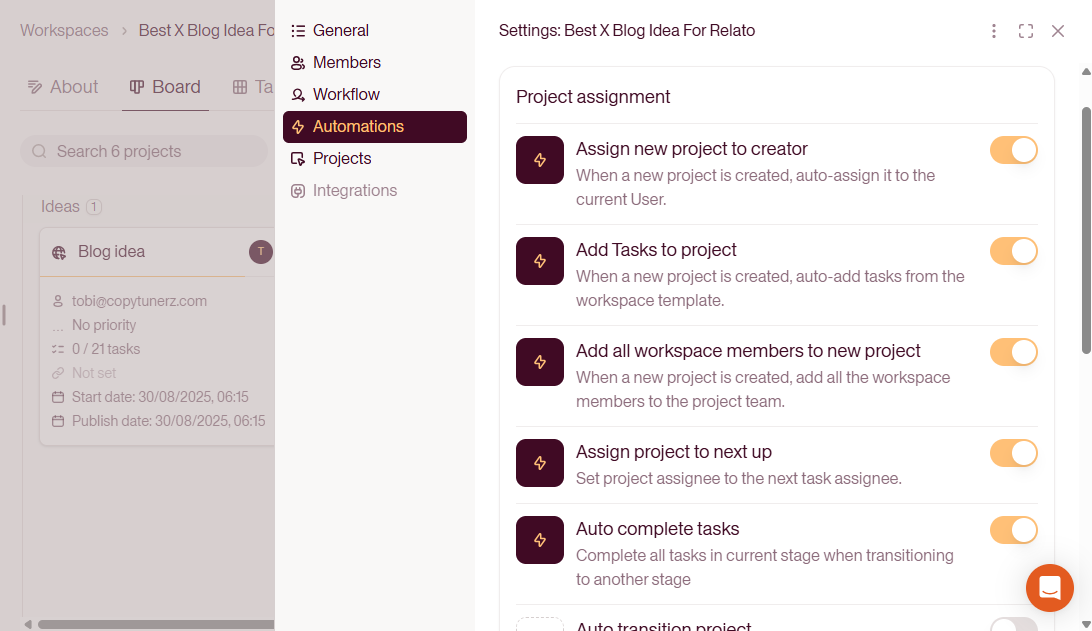Click the lightning icon beside Assign new project to creator

click(x=540, y=160)
